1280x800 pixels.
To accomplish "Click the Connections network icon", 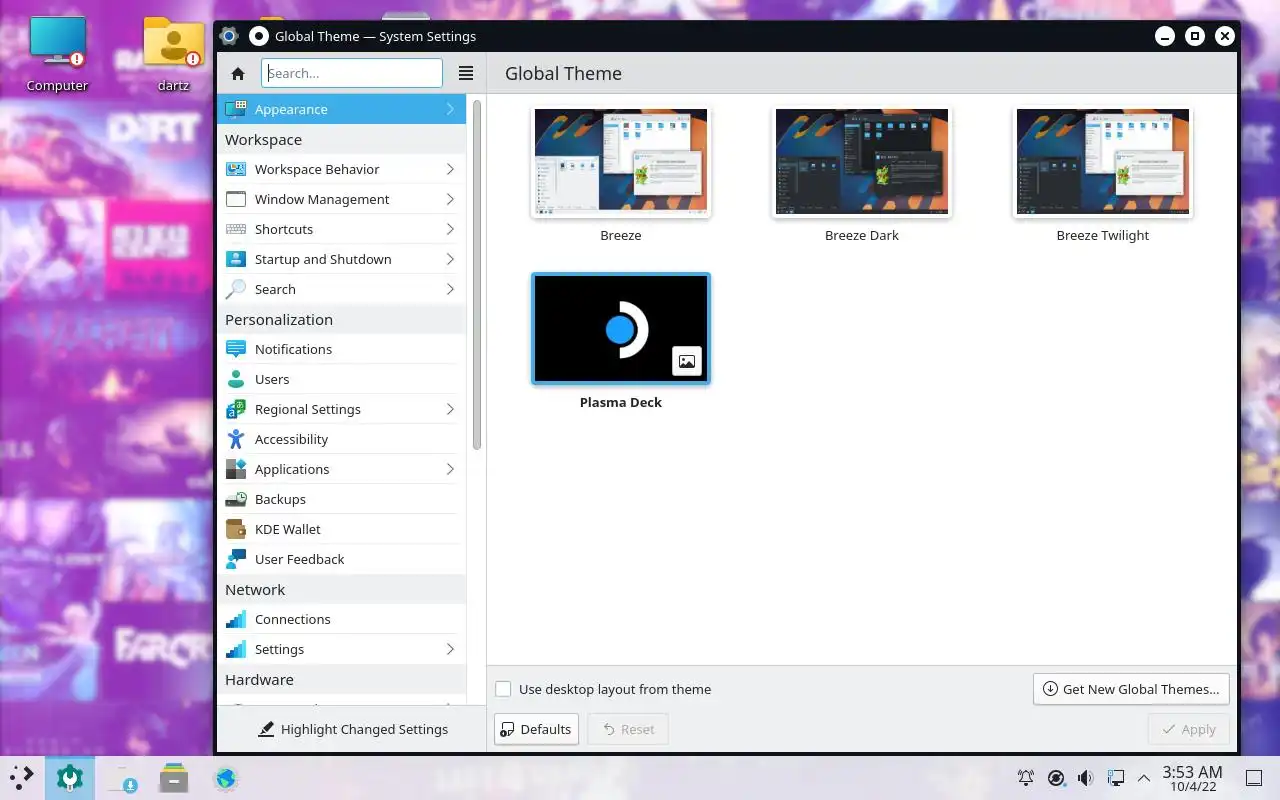I will [x=236, y=619].
